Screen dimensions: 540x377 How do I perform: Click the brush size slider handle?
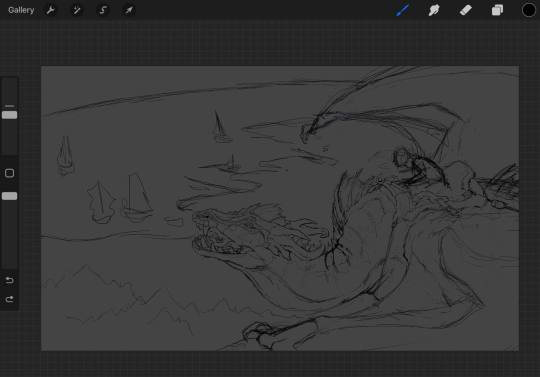pos(9,115)
